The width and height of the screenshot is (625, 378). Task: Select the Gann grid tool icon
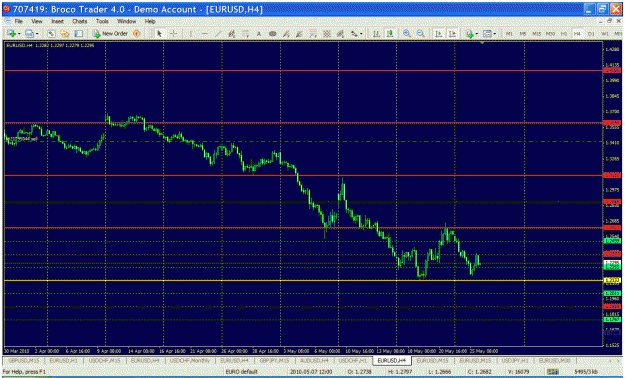[327, 34]
